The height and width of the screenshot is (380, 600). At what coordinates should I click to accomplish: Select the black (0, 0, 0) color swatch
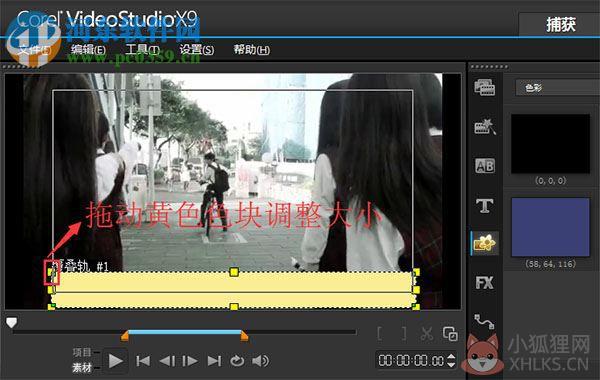(551, 144)
